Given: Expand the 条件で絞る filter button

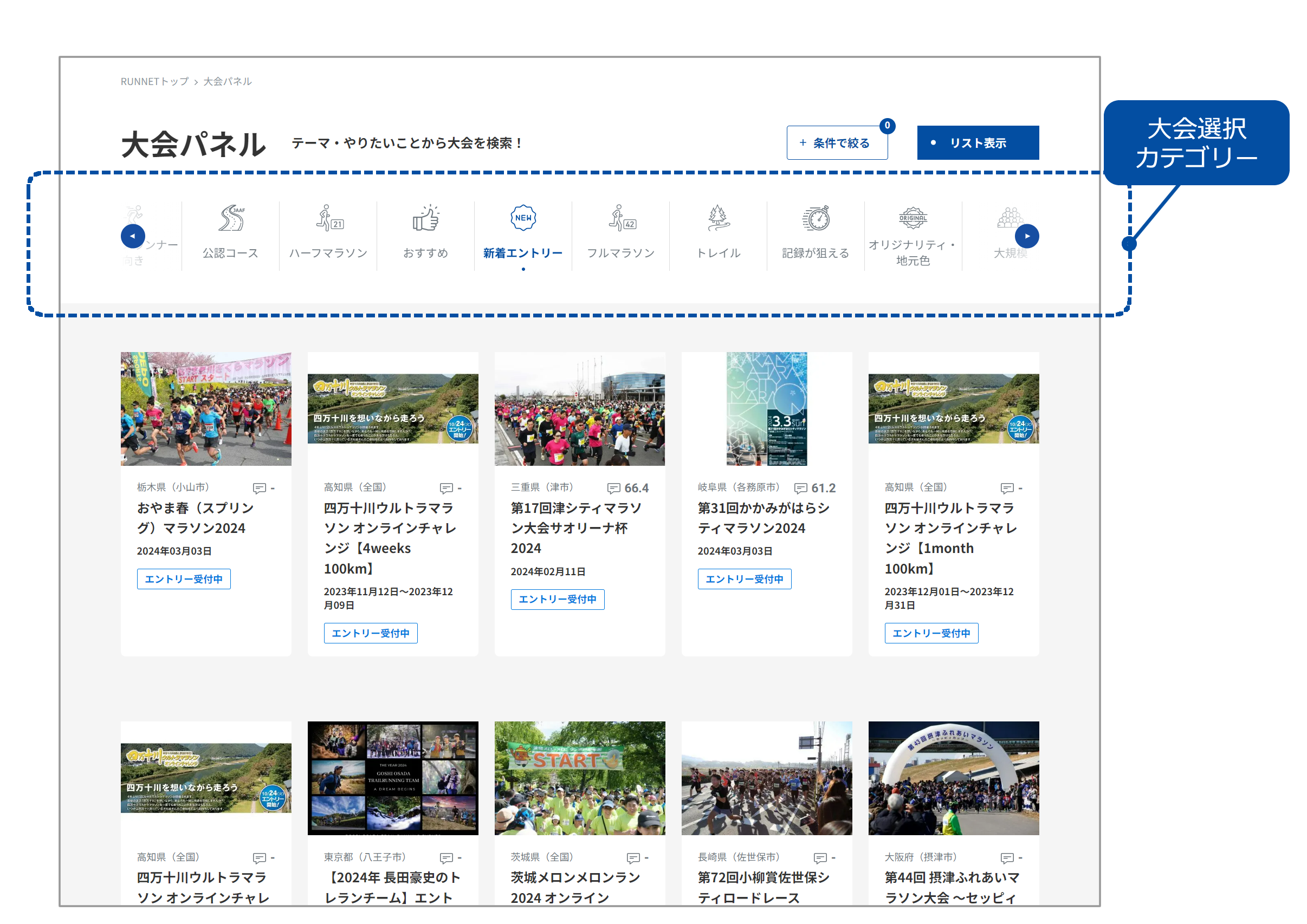Looking at the screenshot, I should pos(837,143).
